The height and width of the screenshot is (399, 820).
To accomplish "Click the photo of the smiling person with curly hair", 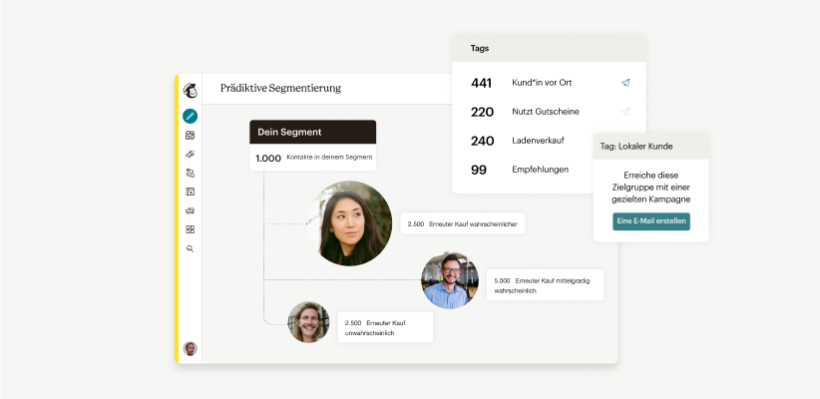I will coord(309,322).
